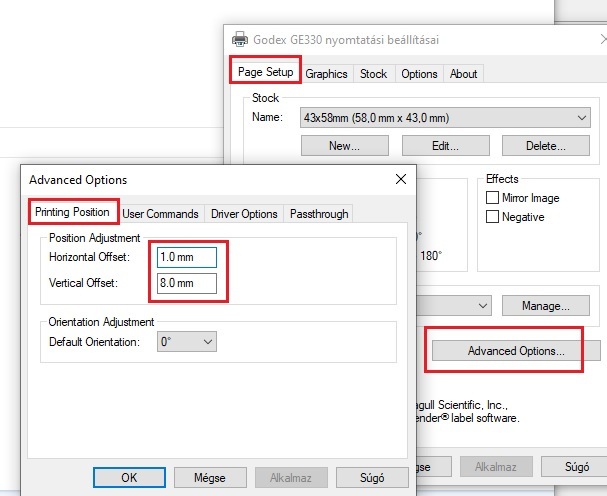
Task: Select the About tab
Action: tap(463, 73)
